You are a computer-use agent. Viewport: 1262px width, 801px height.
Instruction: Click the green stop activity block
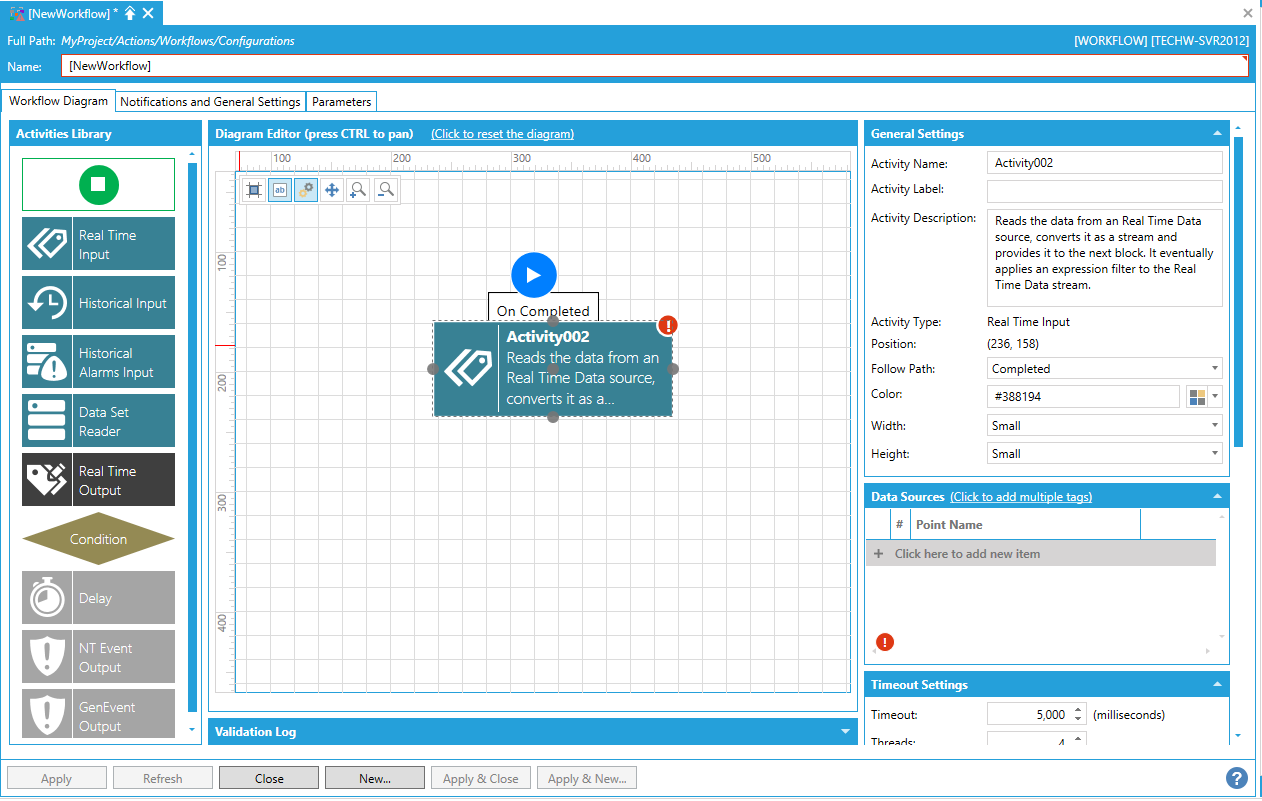coord(98,184)
